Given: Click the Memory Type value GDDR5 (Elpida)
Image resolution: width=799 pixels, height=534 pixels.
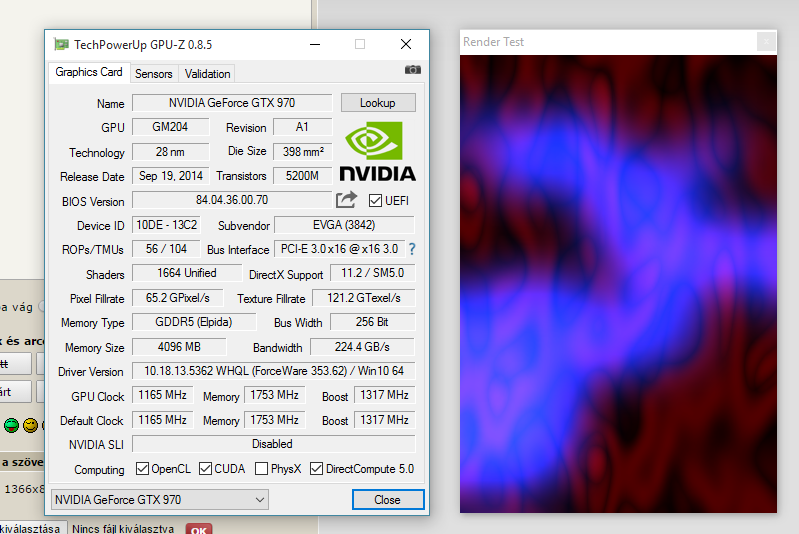Looking at the screenshot, I should (x=194, y=322).
